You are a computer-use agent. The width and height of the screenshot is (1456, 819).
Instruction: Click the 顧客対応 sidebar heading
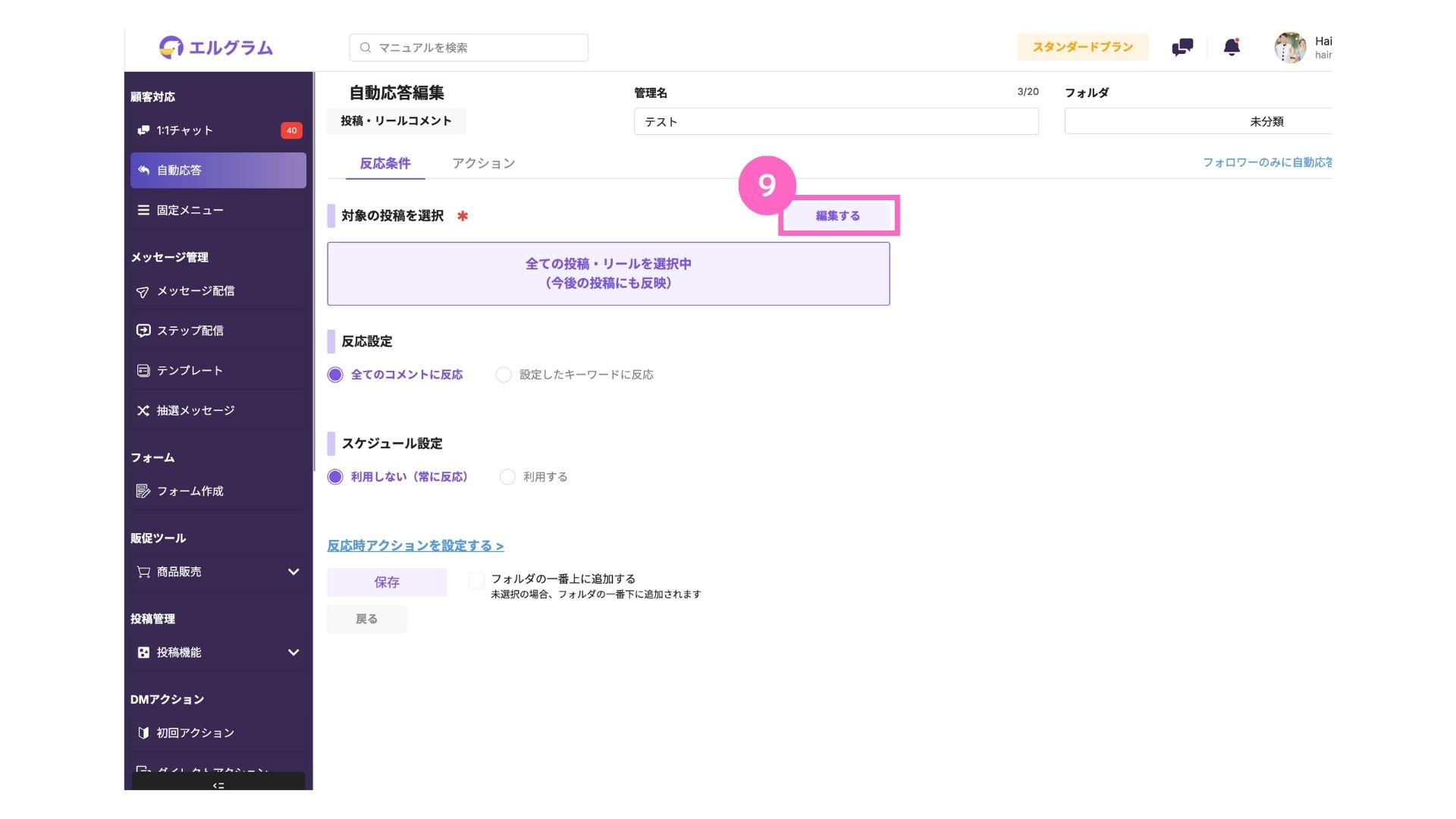[x=152, y=97]
